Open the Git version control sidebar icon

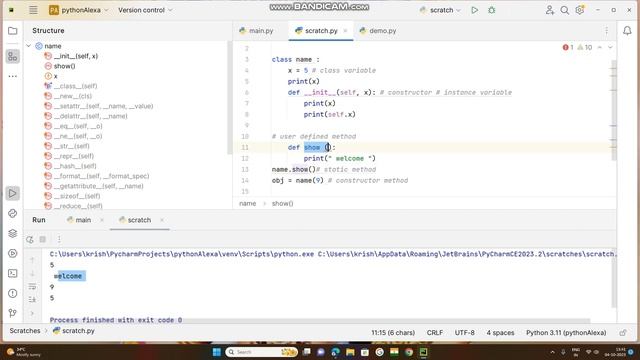[x=13, y=313]
